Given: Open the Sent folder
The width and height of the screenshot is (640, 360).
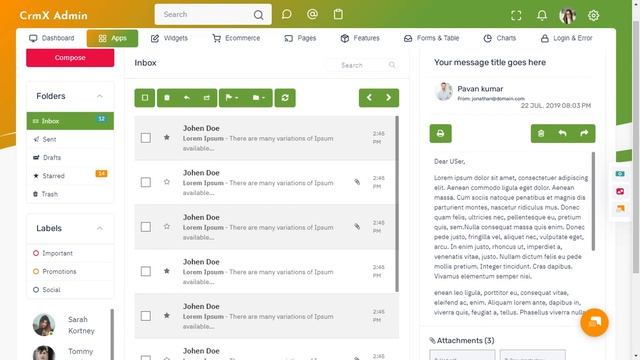Looking at the screenshot, I should point(70,139).
